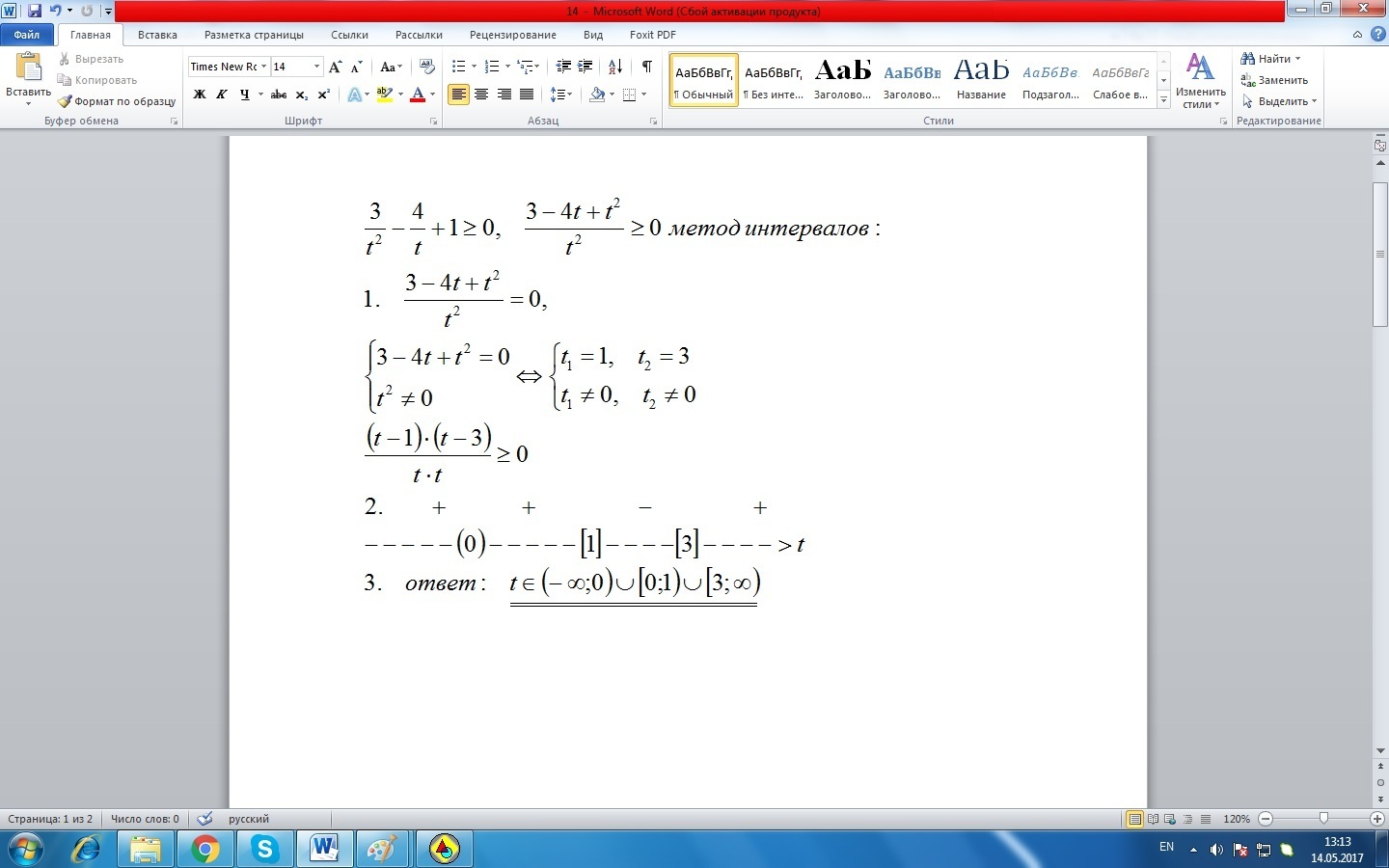The height and width of the screenshot is (868, 1389).
Task: Open the Разметка страницы tab
Action: 254,35
